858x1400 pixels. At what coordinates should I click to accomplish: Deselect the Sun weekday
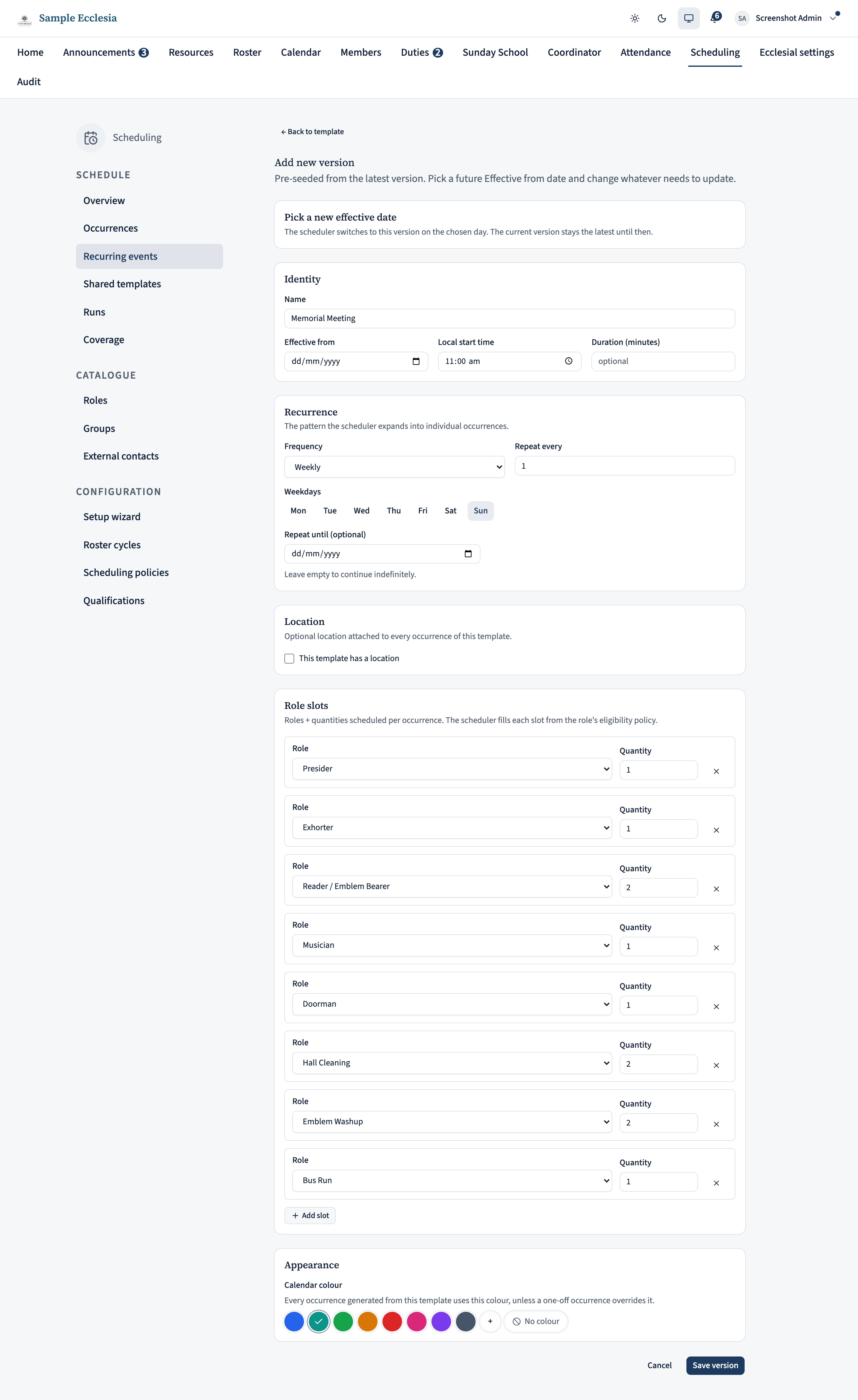click(x=481, y=511)
